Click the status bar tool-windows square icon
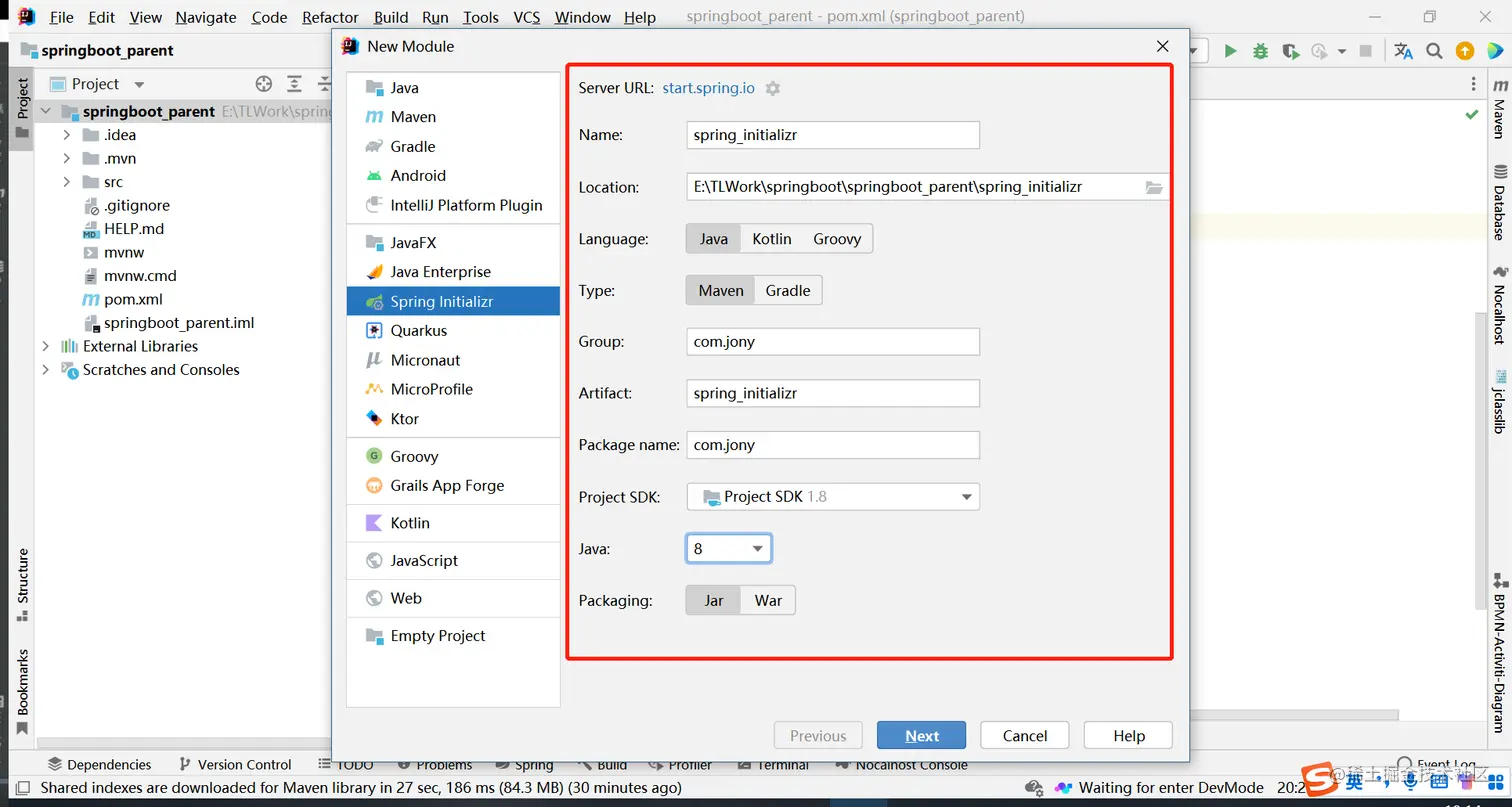Screen dimensions: 1512x807 pyautogui.click(x=22, y=788)
